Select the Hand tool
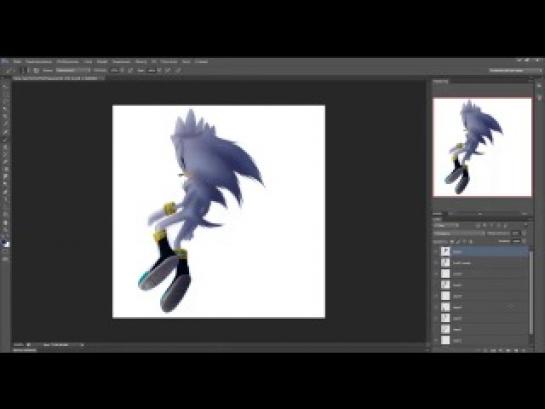Viewport: 545px width, 409px height. pyautogui.click(x=5, y=222)
